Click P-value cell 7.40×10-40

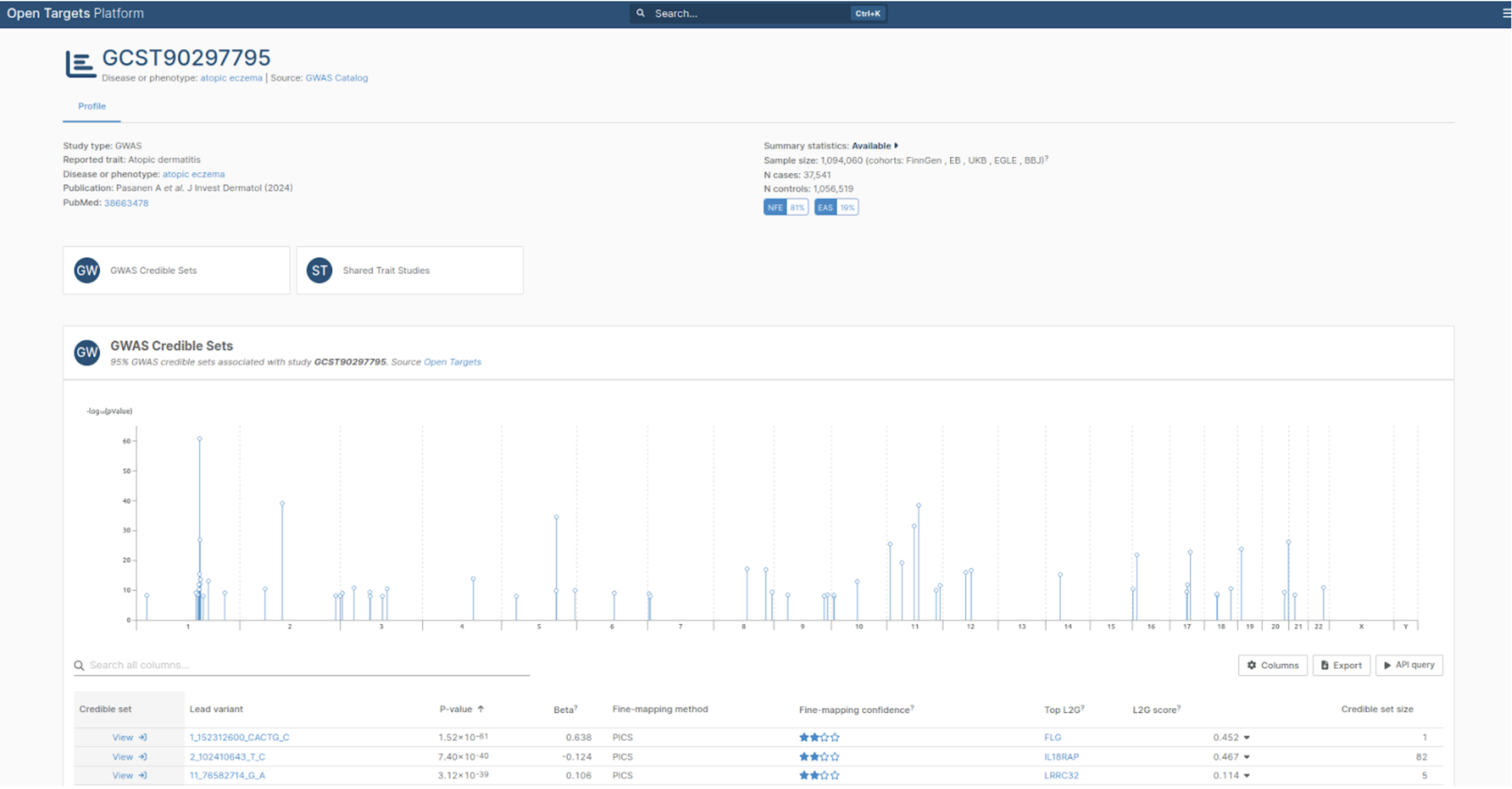pos(463,756)
